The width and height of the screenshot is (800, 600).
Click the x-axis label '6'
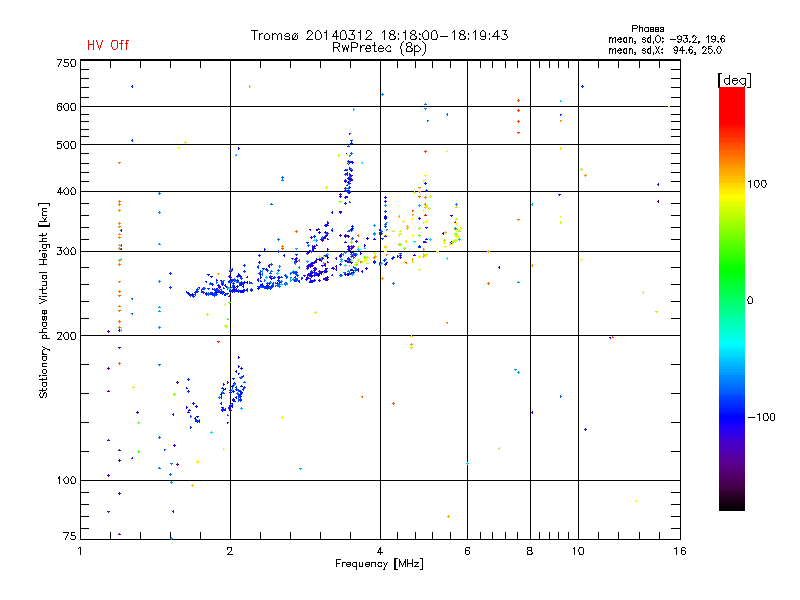(467, 551)
